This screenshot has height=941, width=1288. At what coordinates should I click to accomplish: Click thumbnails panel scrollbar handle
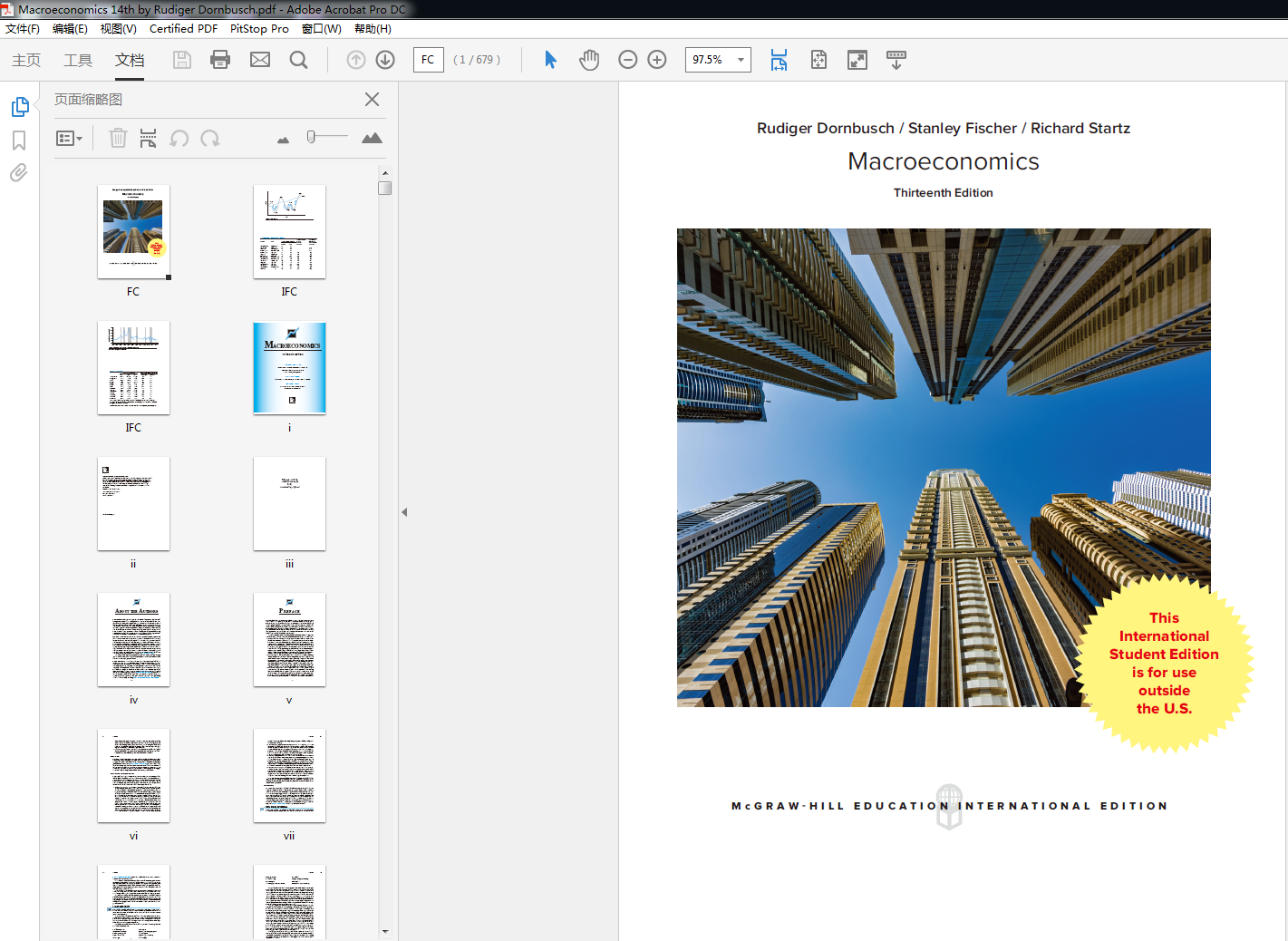click(385, 188)
